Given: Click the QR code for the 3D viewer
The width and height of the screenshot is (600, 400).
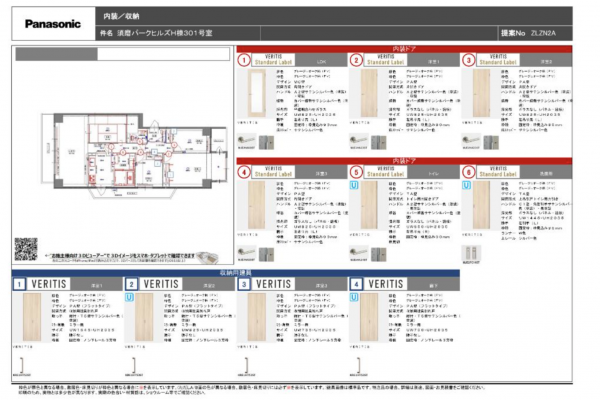Looking at the screenshot, I should [x=26, y=249].
